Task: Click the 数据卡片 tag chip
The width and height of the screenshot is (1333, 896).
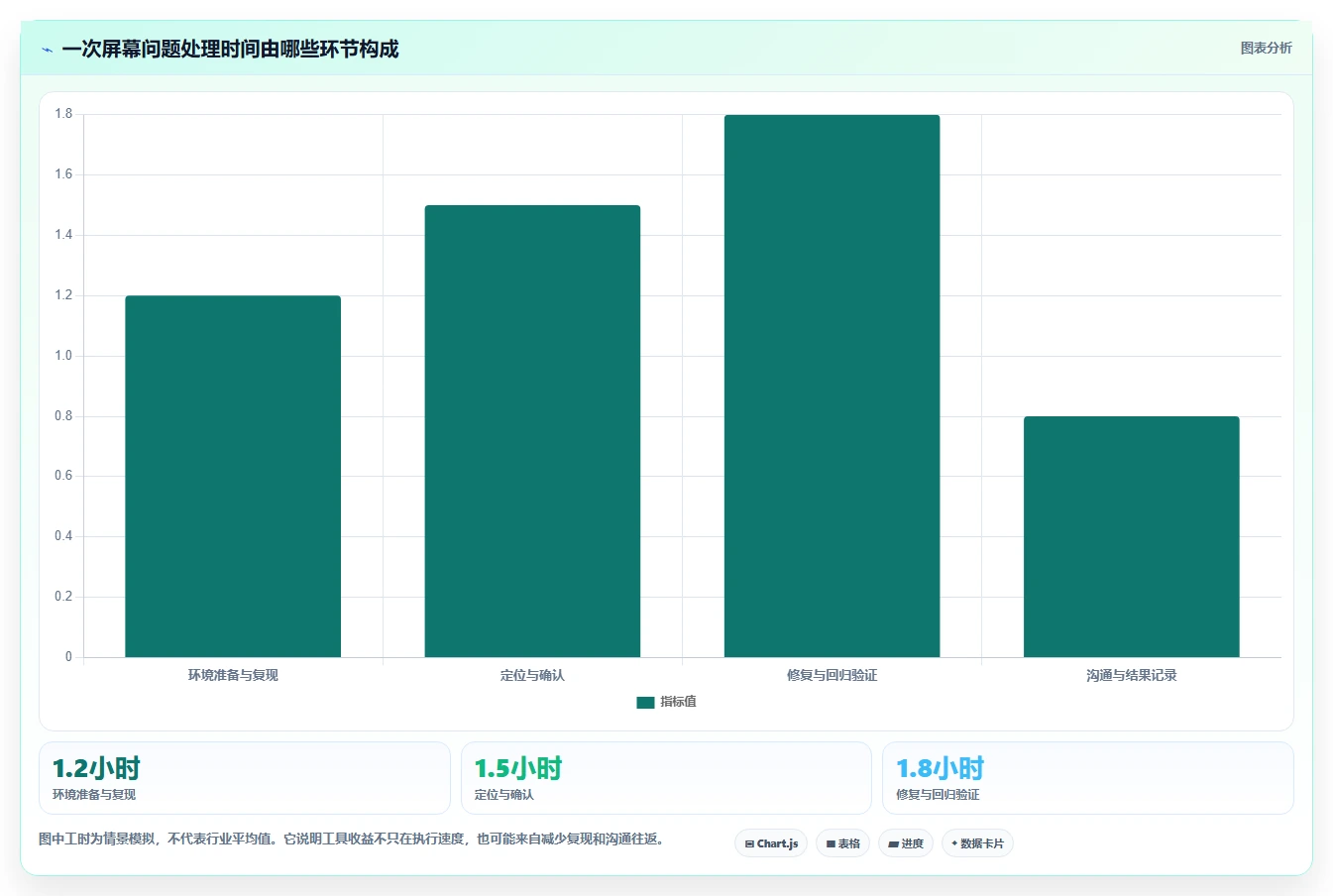Action: [x=977, y=843]
